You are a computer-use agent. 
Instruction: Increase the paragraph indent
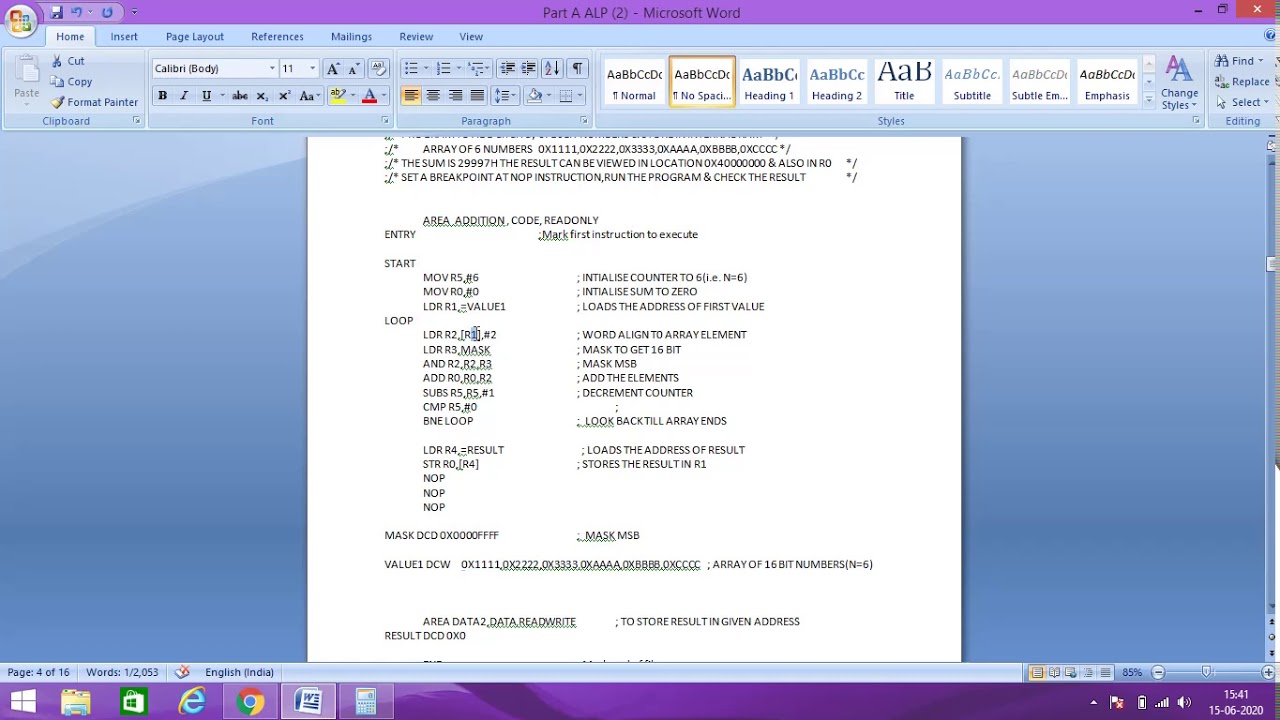pos(528,69)
